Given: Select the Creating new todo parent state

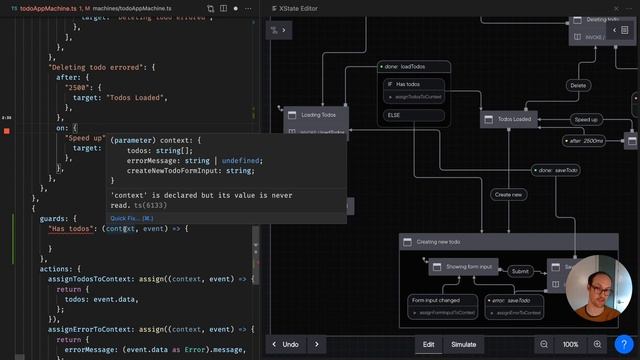Looking at the screenshot, I should click(x=508, y=242).
